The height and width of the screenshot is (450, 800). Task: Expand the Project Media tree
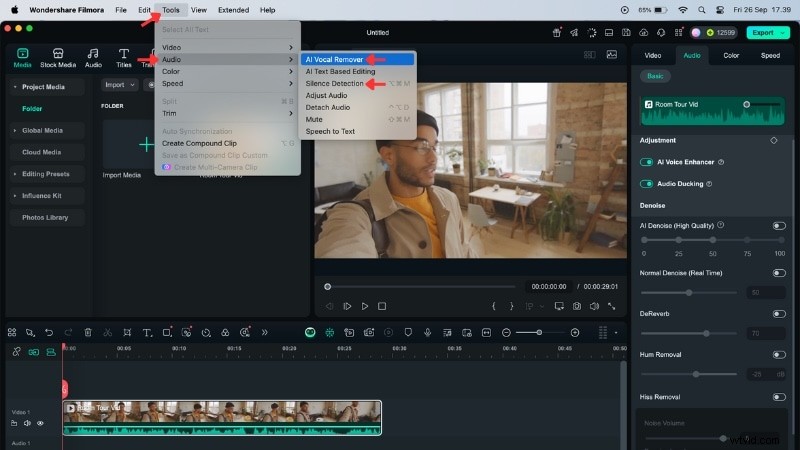click(15, 87)
